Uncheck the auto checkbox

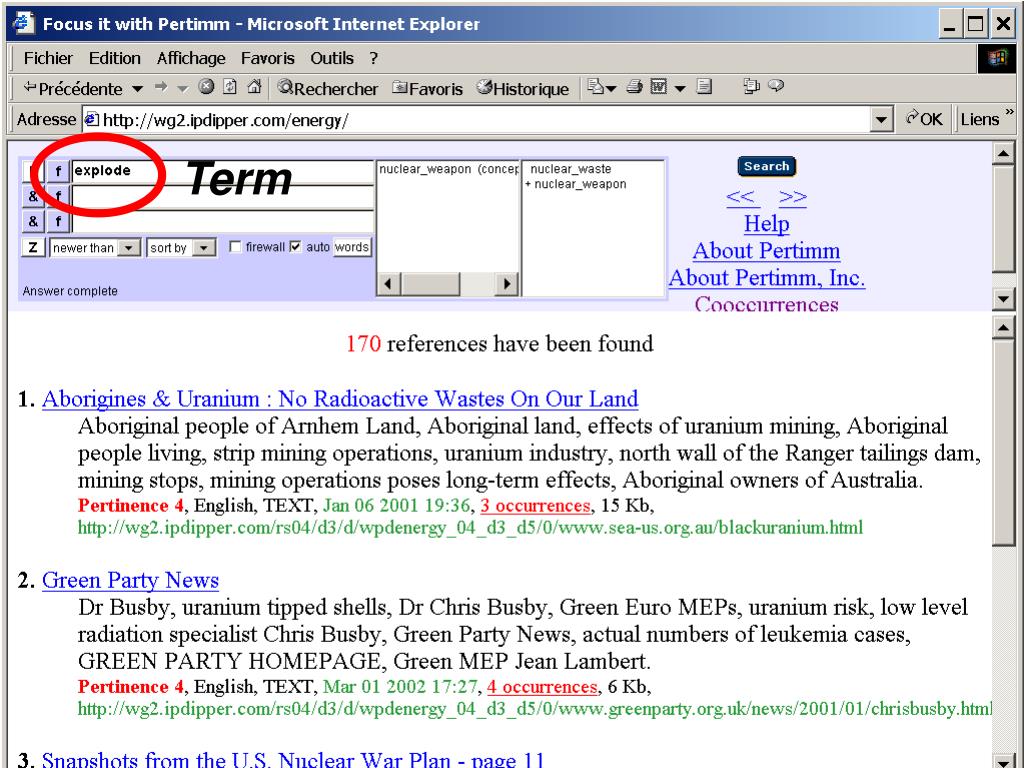(x=295, y=247)
